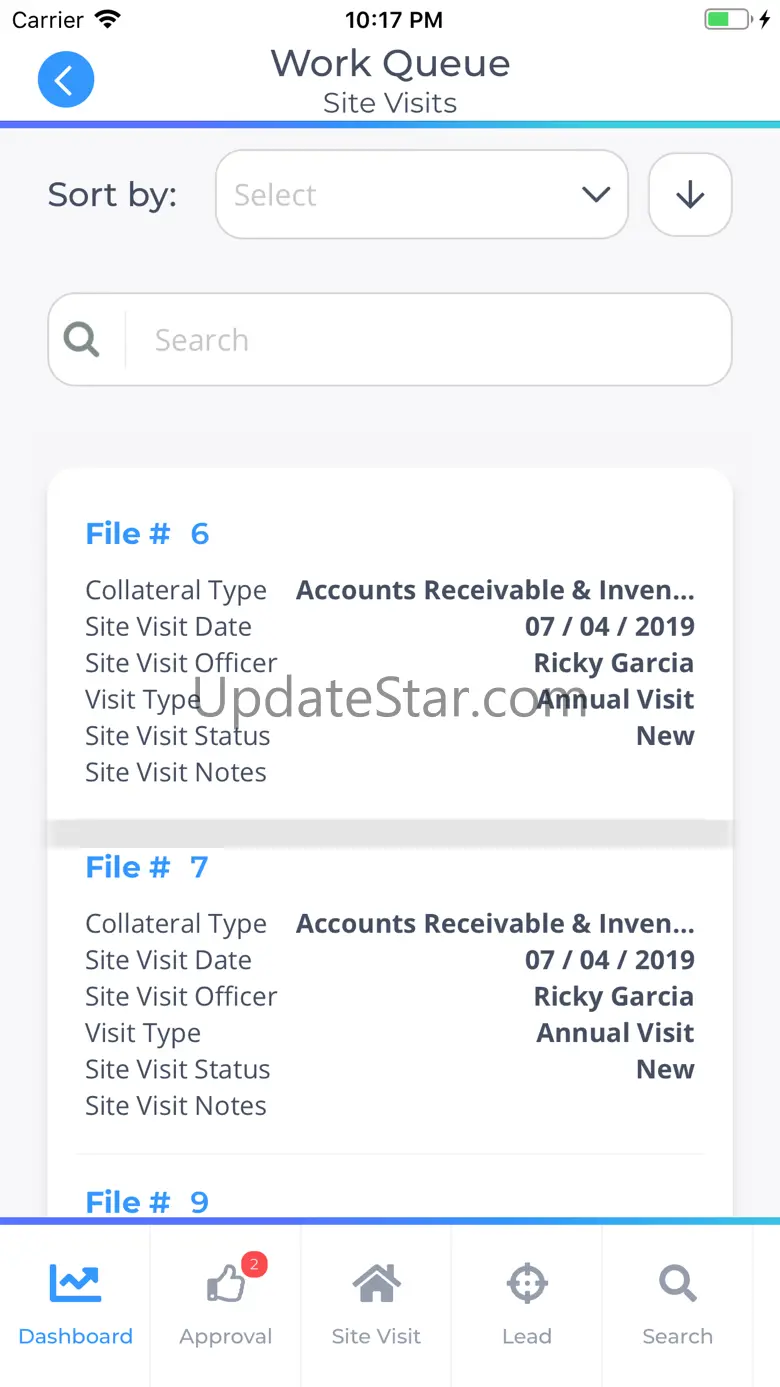Image resolution: width=780 pixels, height=1387 pixels.
Task: Tap the battery indicator in status bar
Action: pos(727,19)
